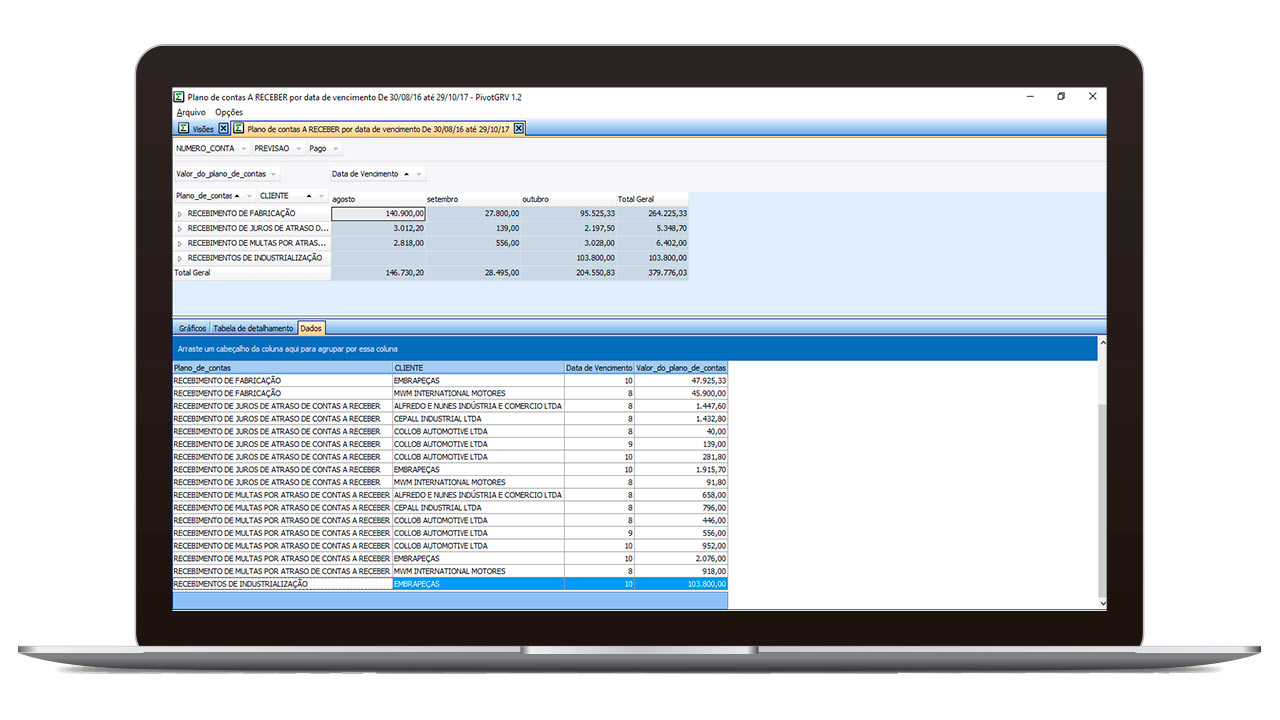Open Valor_do_plano_de_contas field dropdown
Screen dimensions: 1280x720
[x=274, y=174]
